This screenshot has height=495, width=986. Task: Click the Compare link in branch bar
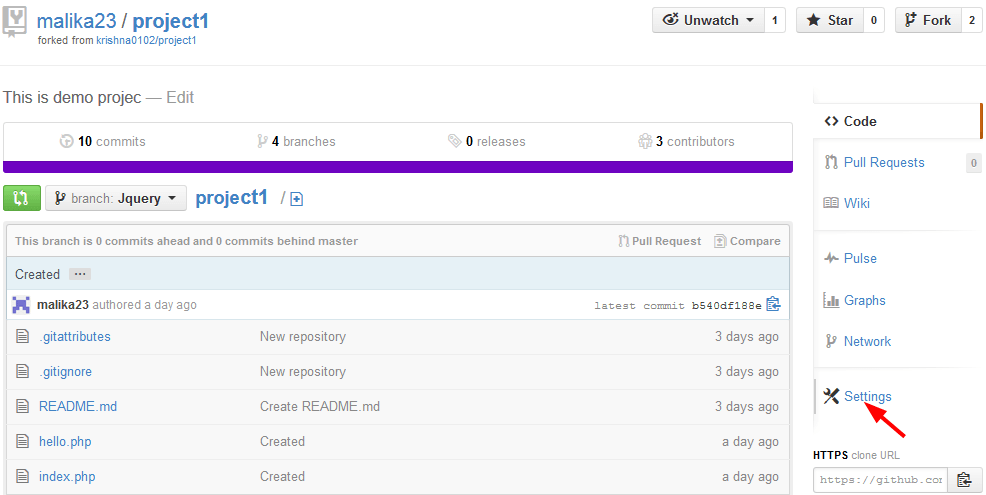(x=748, y=241)
